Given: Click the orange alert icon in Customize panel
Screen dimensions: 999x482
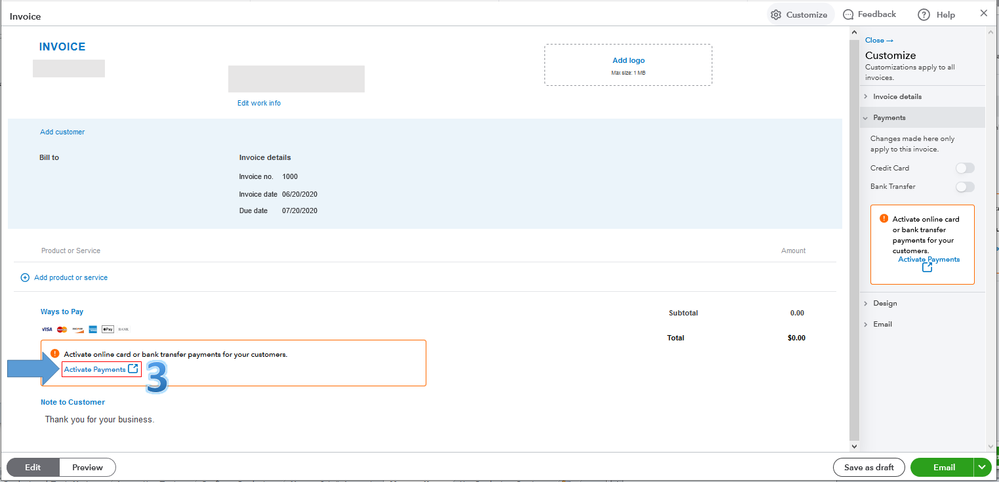Looking at the screenshot, I should pos(883,218).
